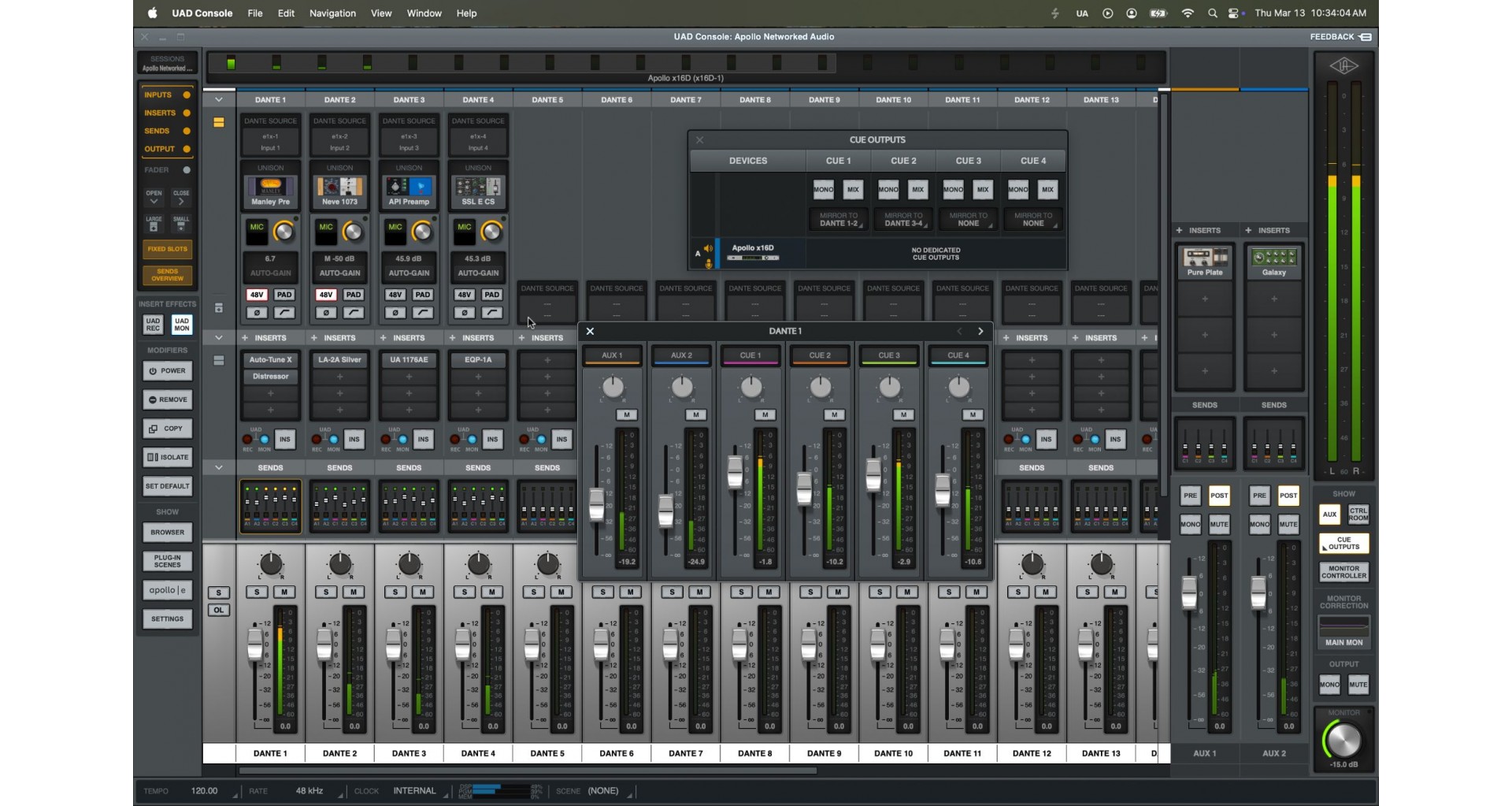Screen dimensions: 1512x806
Task: Open the Monitor Controller
Action: 1343,572
